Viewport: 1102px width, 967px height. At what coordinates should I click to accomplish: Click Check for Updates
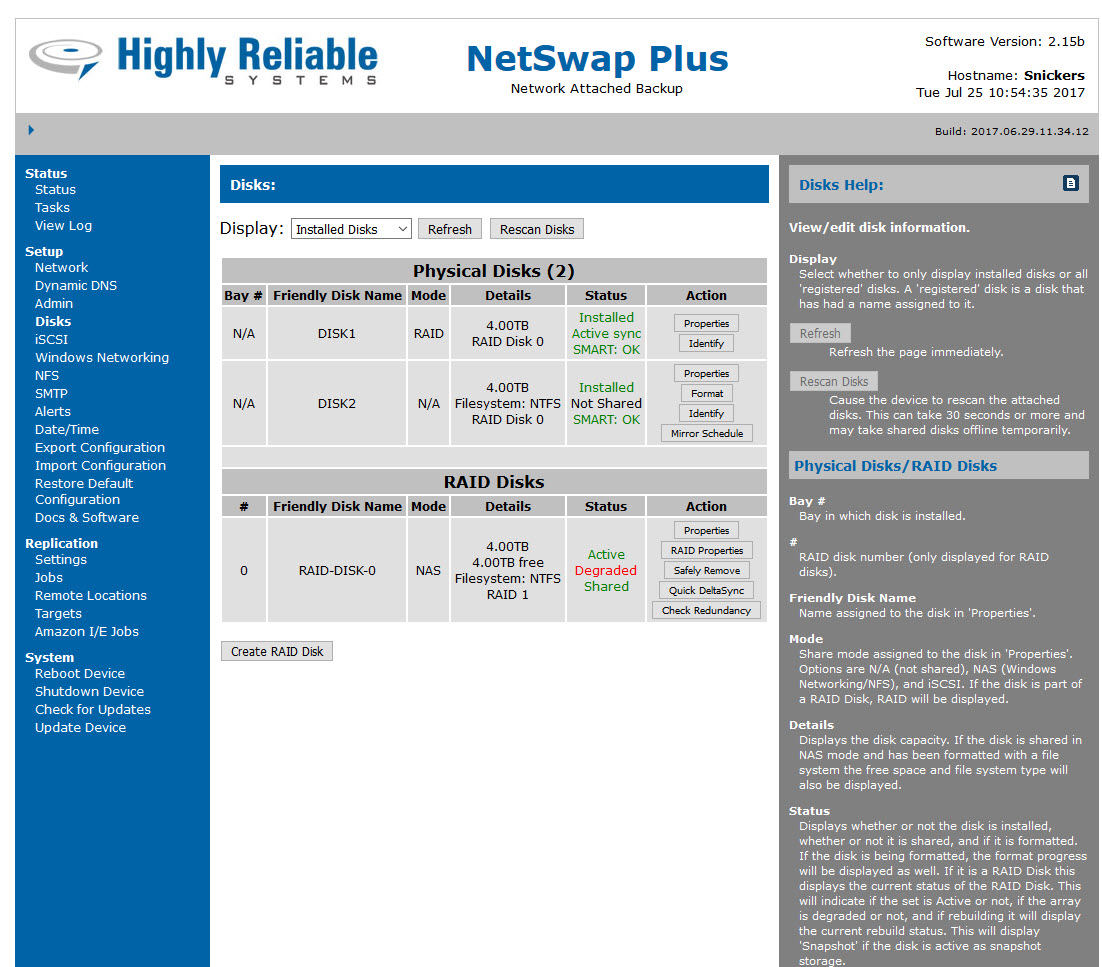click(93, 710)
